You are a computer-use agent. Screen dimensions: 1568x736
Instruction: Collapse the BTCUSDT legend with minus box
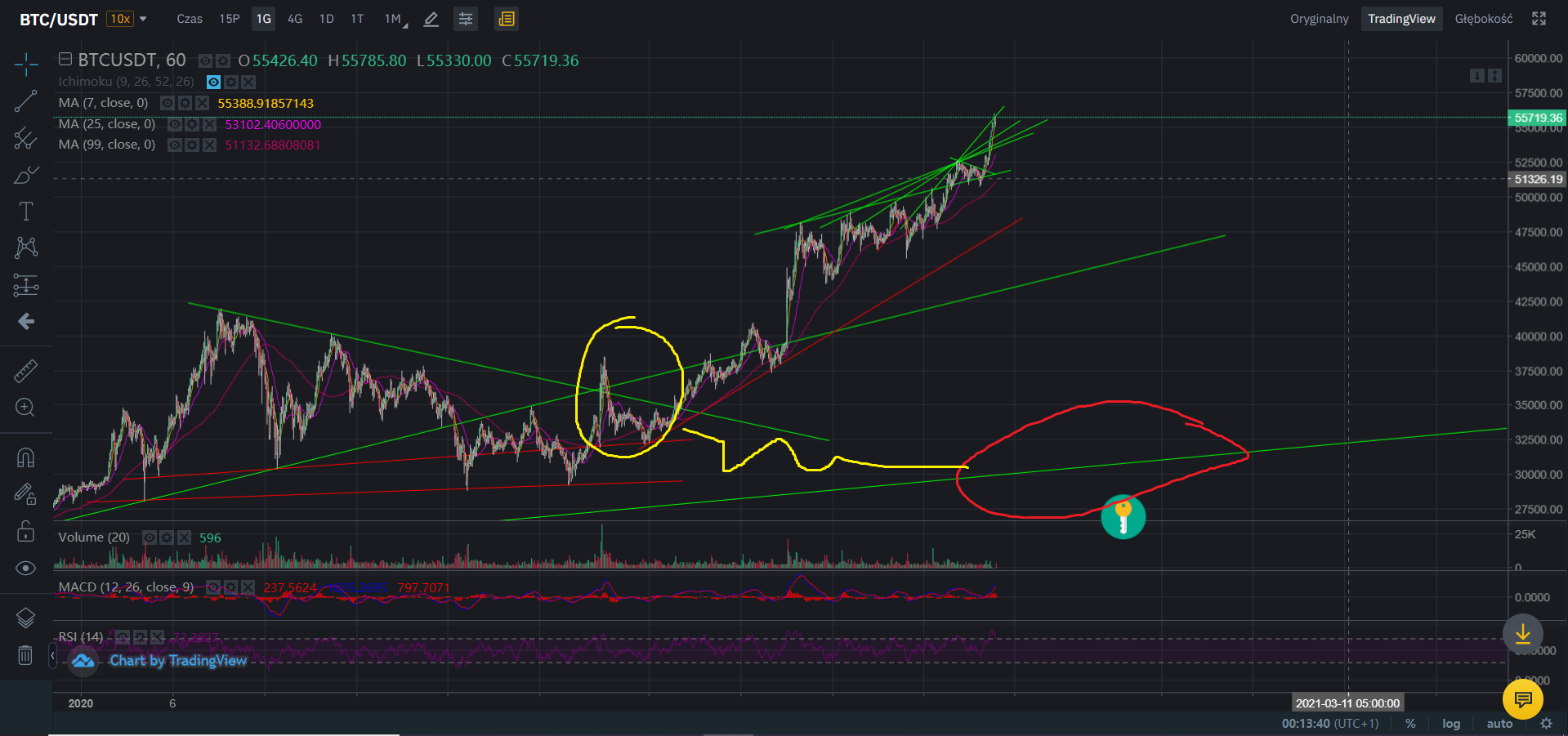[65, 59]
